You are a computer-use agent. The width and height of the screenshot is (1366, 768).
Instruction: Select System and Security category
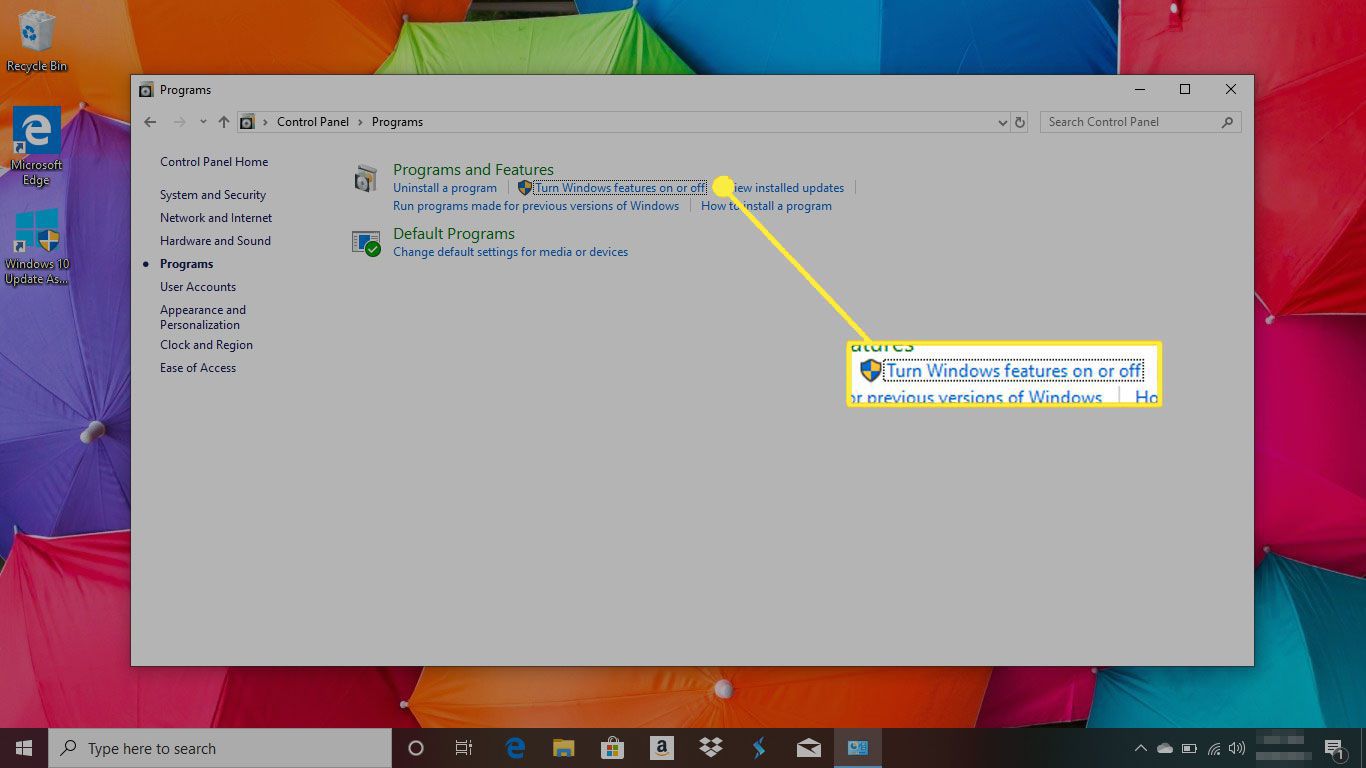pos(213,195)
